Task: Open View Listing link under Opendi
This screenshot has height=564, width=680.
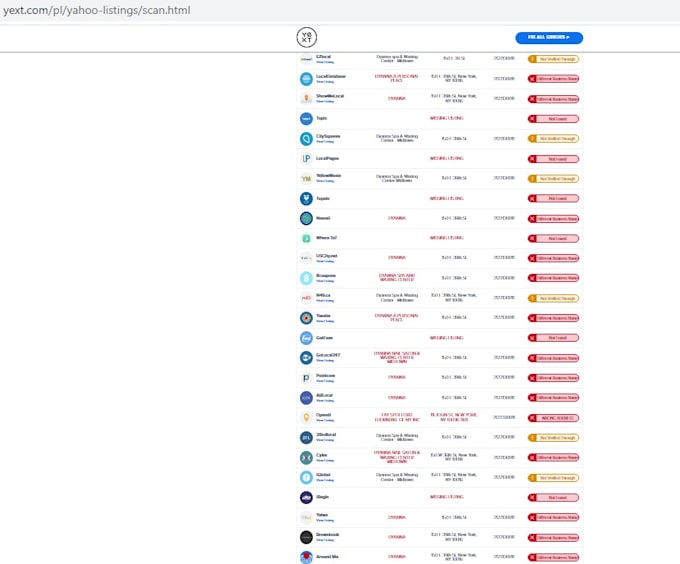Action: tap(325, 421)
